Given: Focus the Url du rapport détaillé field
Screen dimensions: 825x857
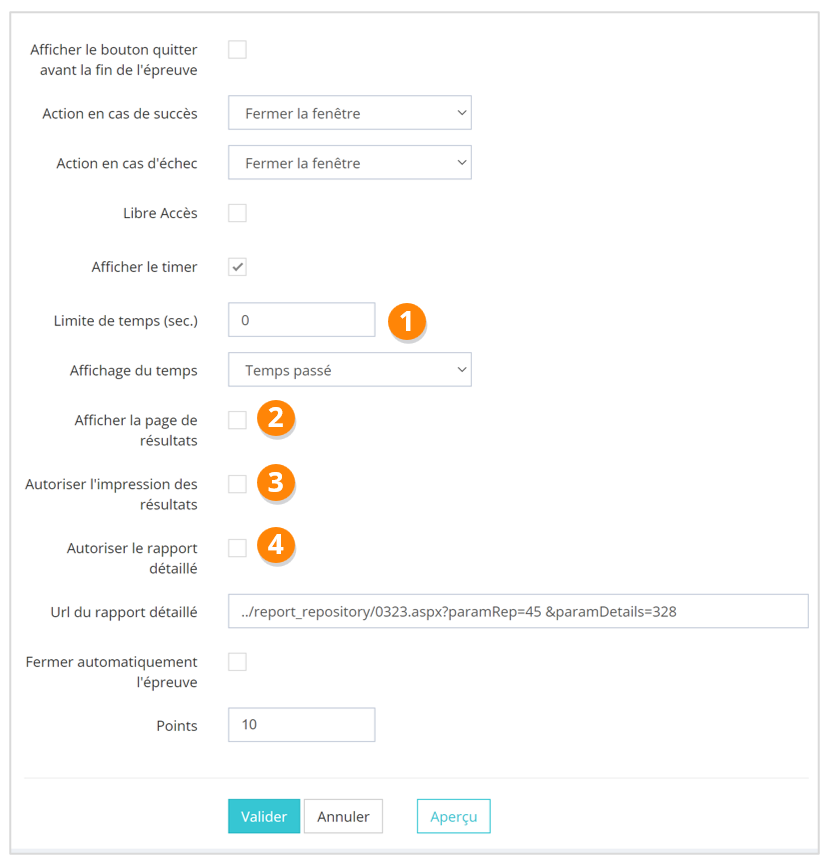Looking at the screenshot, I should coord(518,611).
